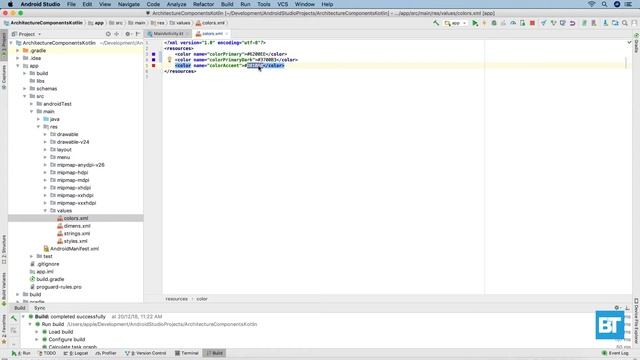Open the SDK Manager icon

(605, 23)
